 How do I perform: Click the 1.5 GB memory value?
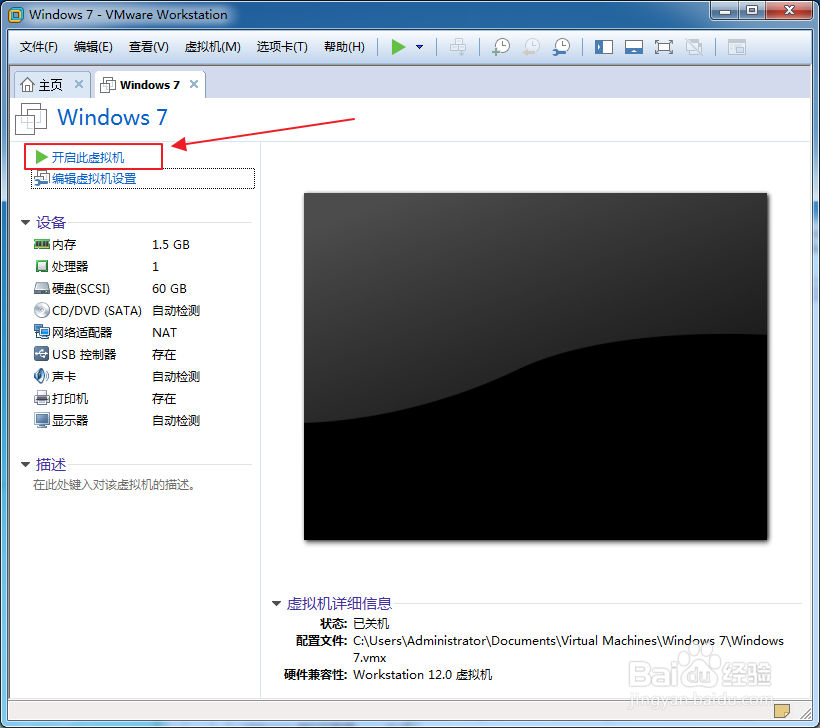[171, 245]
